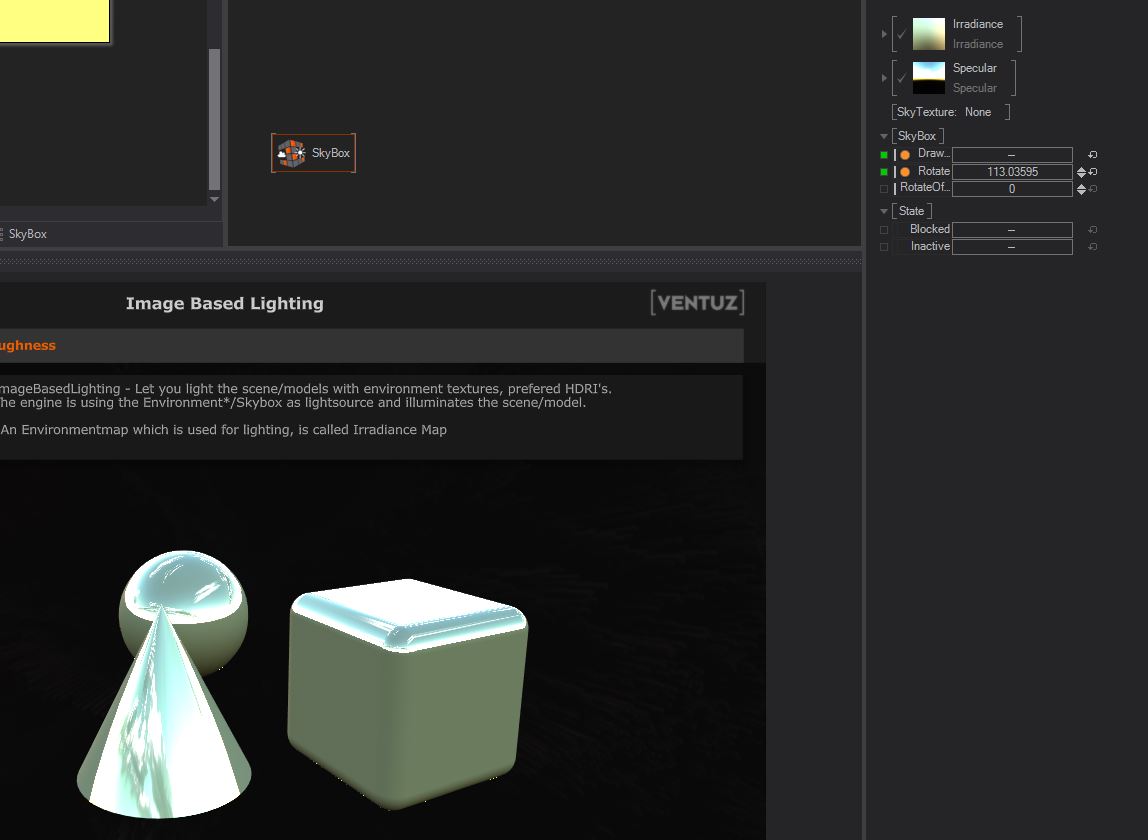Tick the checkbox left of the Inactive property
Screen dimensions: 1148x840
(x=884, y=247)
